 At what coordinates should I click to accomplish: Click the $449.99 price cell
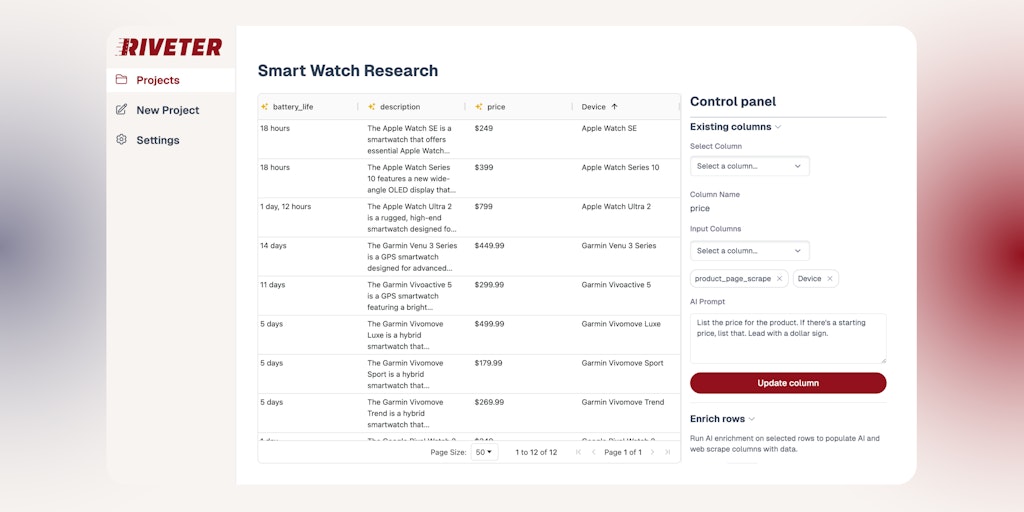point(489,246)
